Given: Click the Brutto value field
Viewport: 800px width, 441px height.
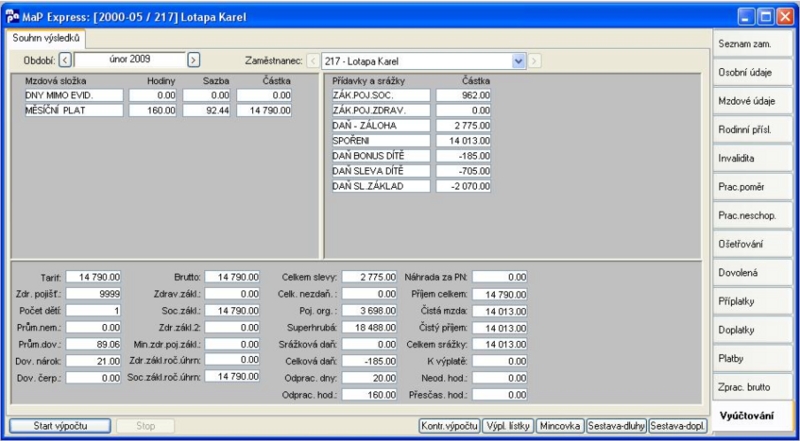Looking at the screenshot, I should pyautogui.click(x=232, y=277).
